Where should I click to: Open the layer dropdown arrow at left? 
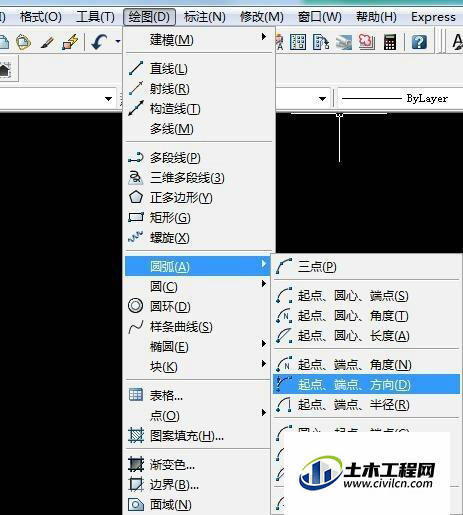(x=108, y=99)
